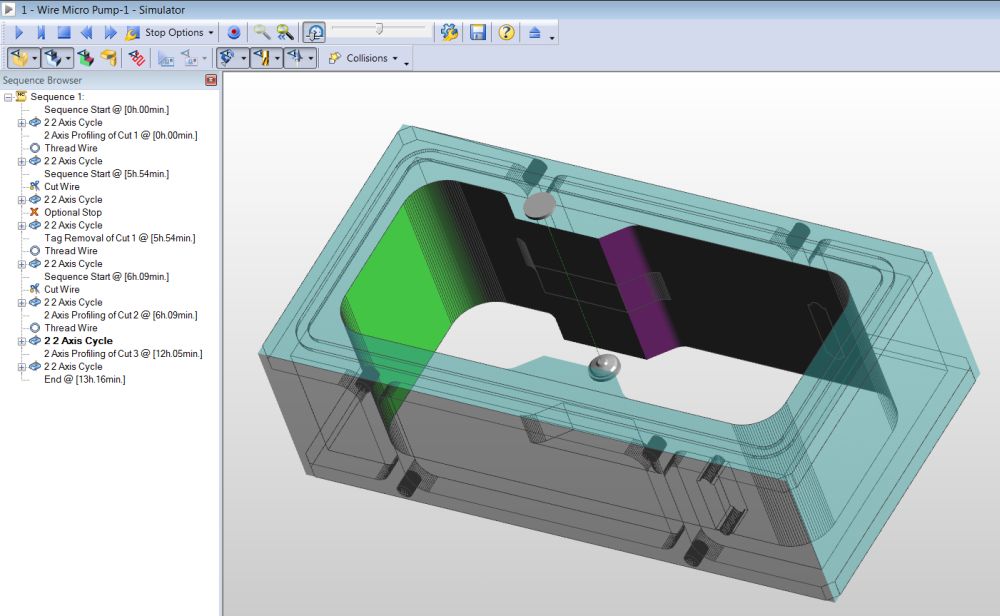The width and height of the screenshot is (1000, 616).
Task: Click the simulation speed slider handle
Action: click(379, 30)
